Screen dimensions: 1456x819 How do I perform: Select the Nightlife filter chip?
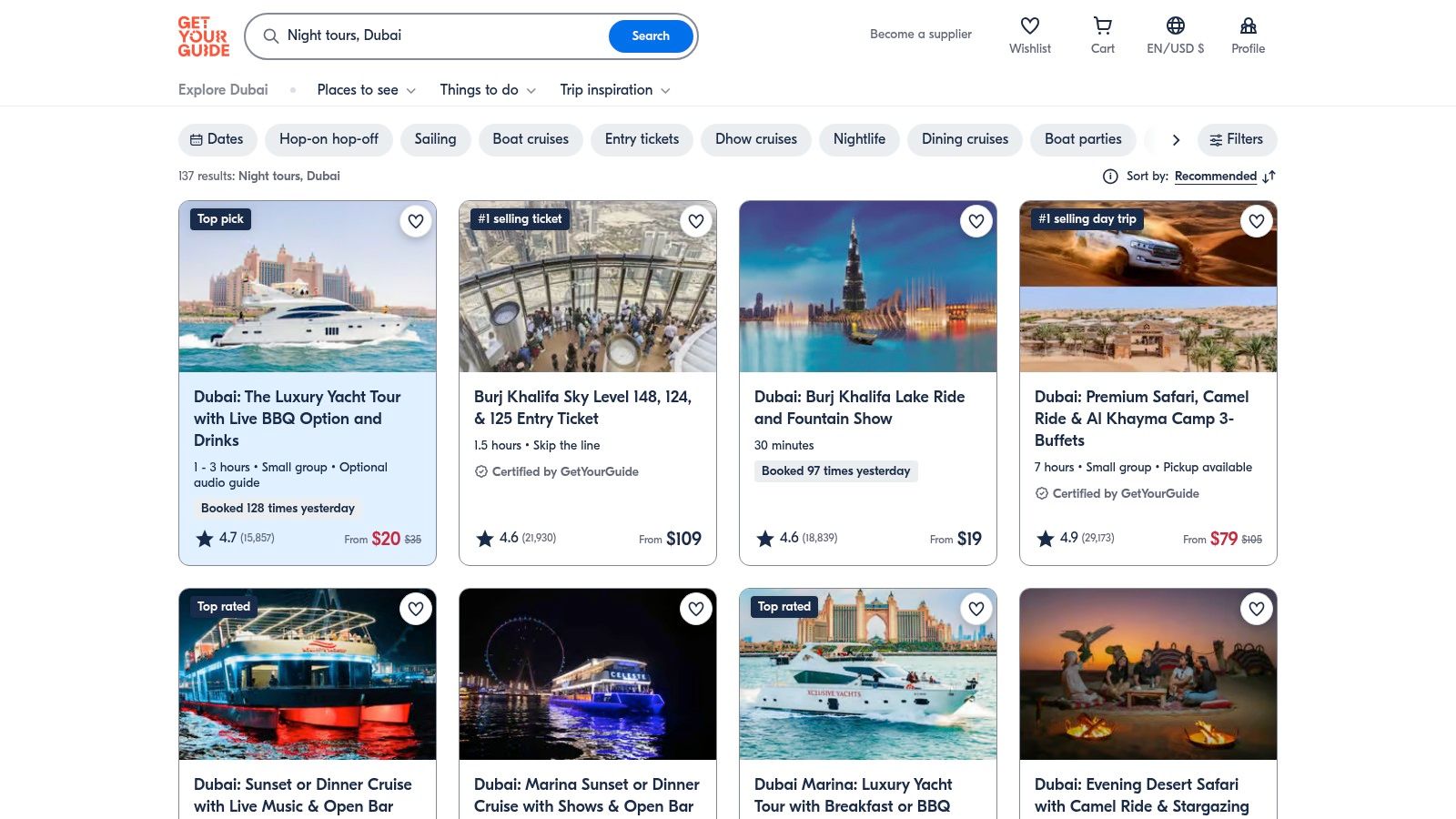coord(859,139)
